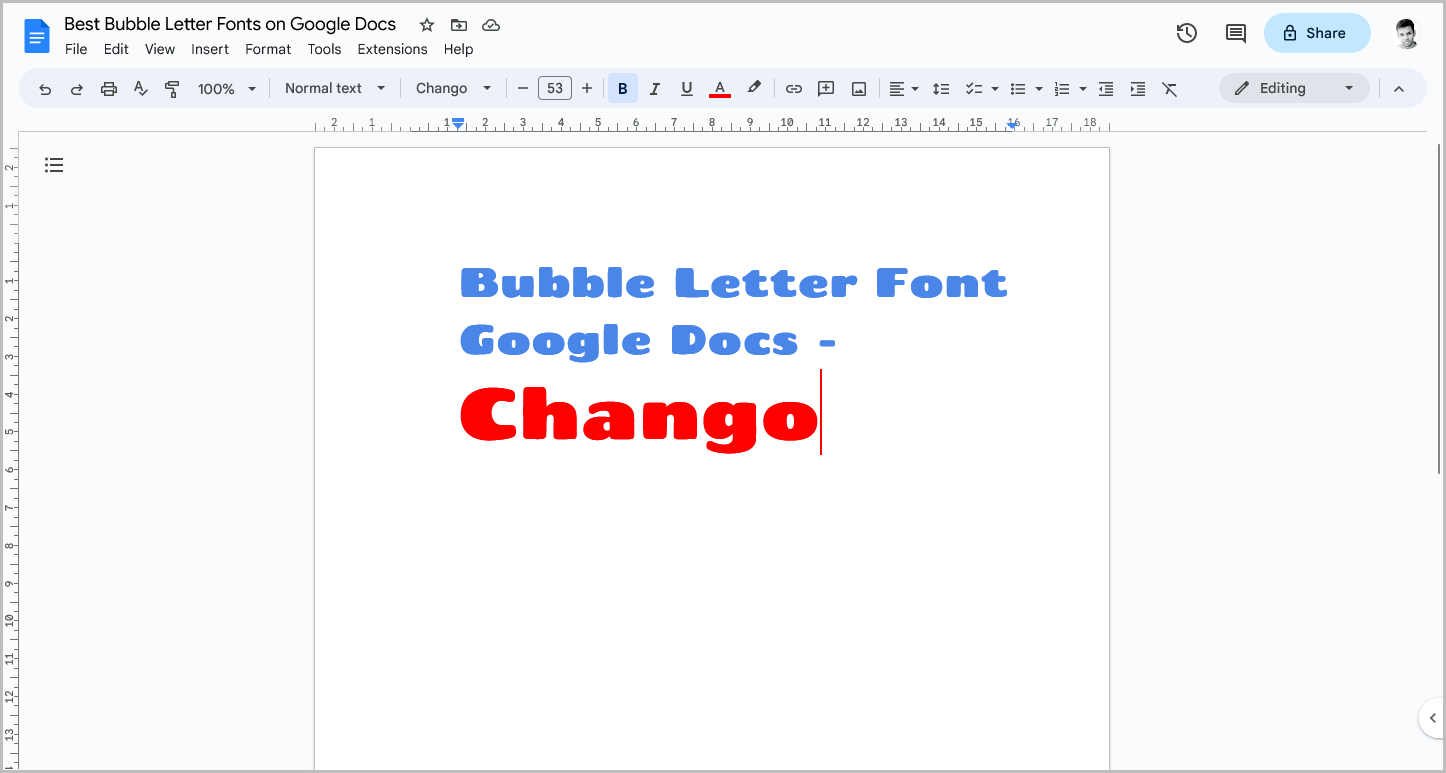Click the Paint format tool
The image size is (1446, 773).
click(x=172, y=88)
